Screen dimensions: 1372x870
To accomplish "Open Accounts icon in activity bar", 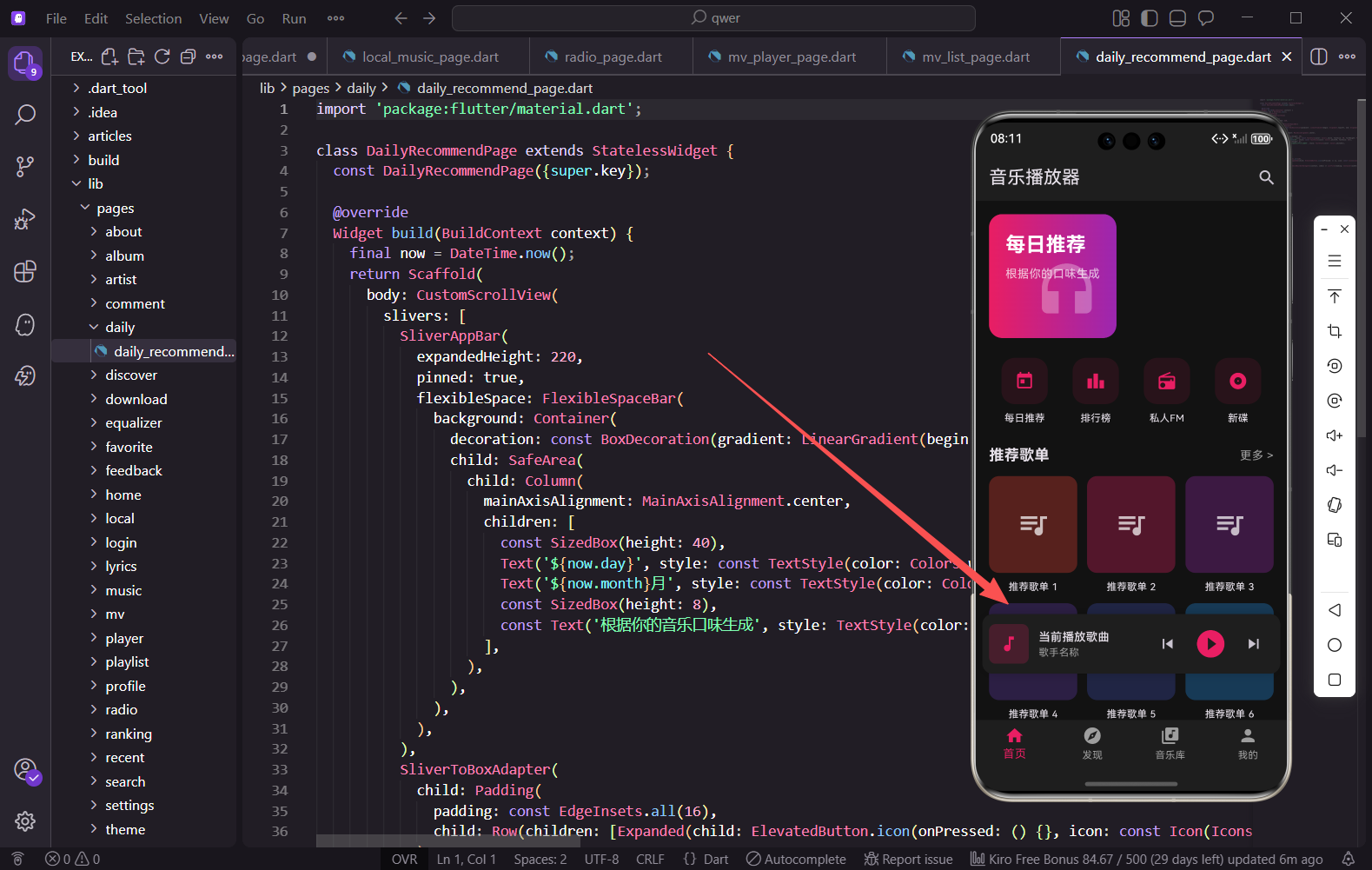I will click(x=26, y=770).
